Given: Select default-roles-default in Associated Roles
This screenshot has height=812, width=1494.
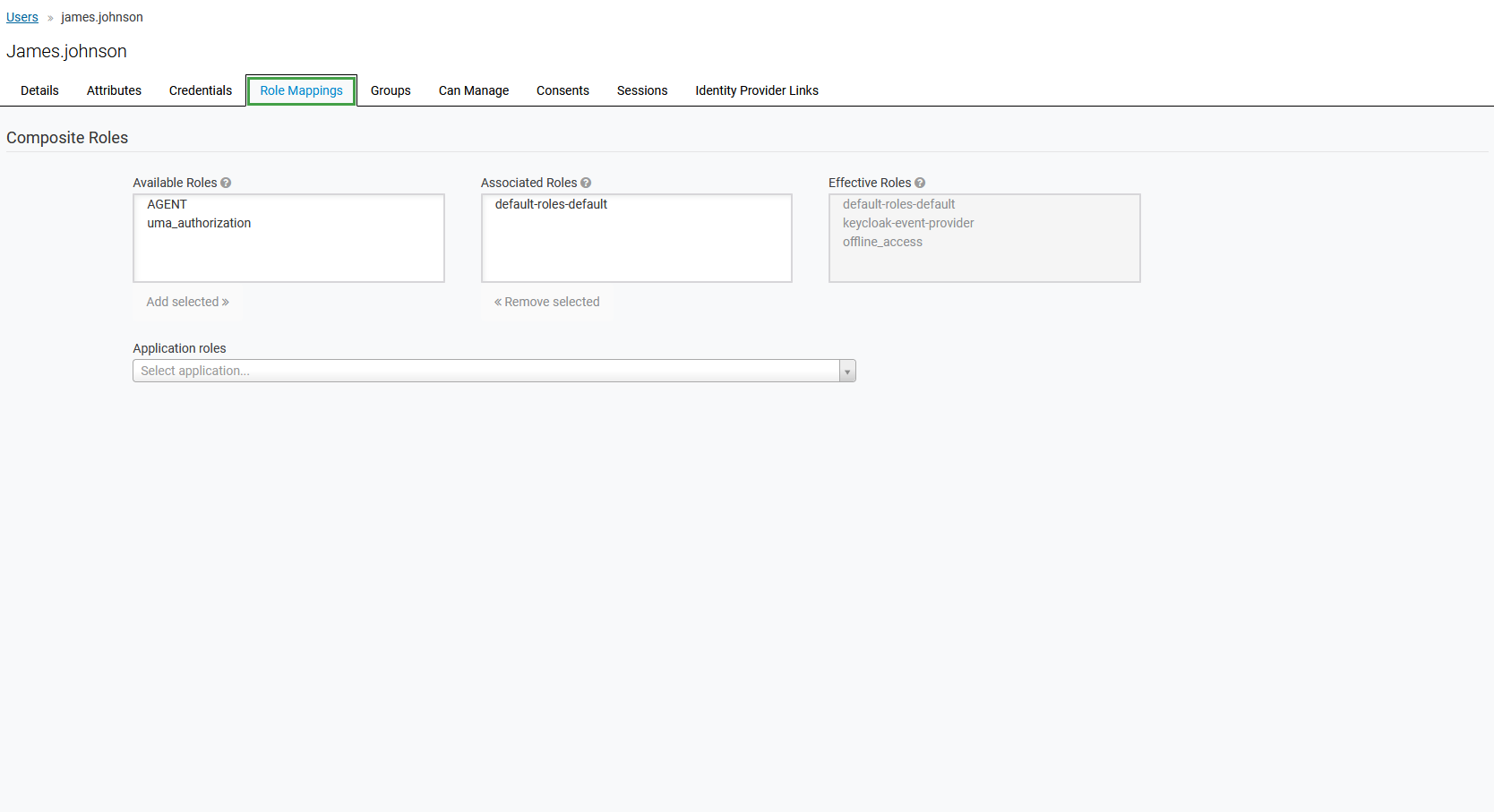Looking at the screenshot, I should click(x=551, y=204).
